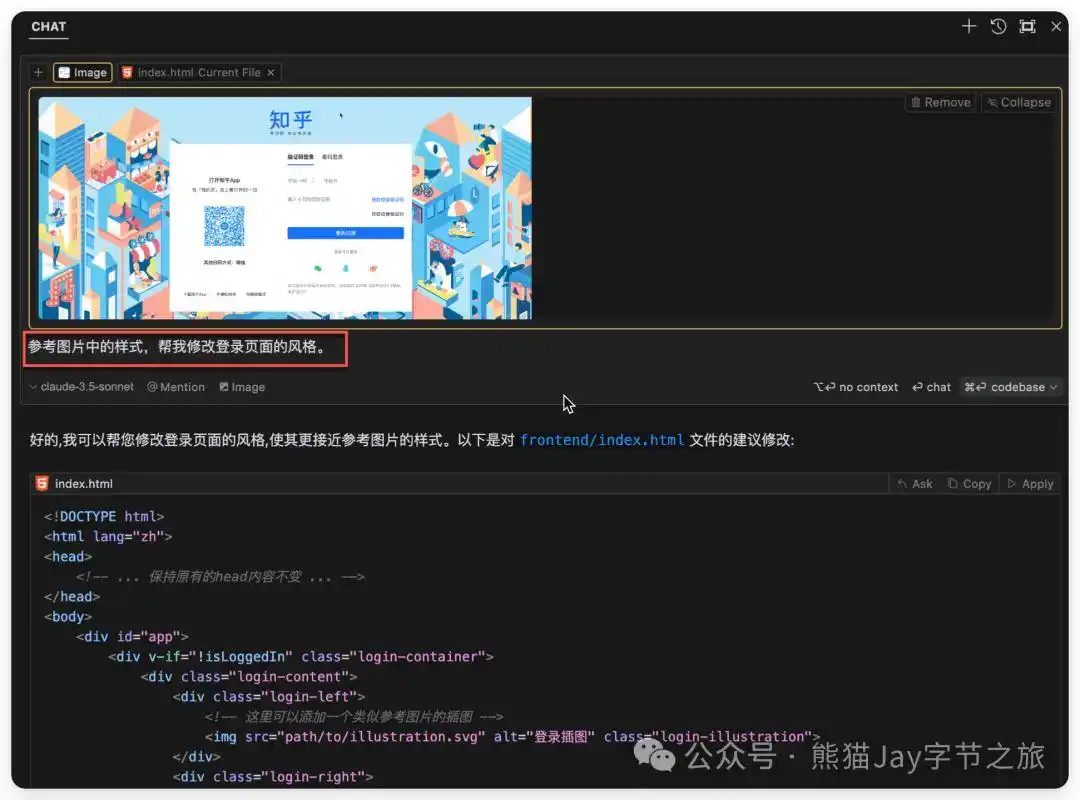Screen dimensions: 1080x800
Task: Open chat history via the clock icon
Action: 998,27
